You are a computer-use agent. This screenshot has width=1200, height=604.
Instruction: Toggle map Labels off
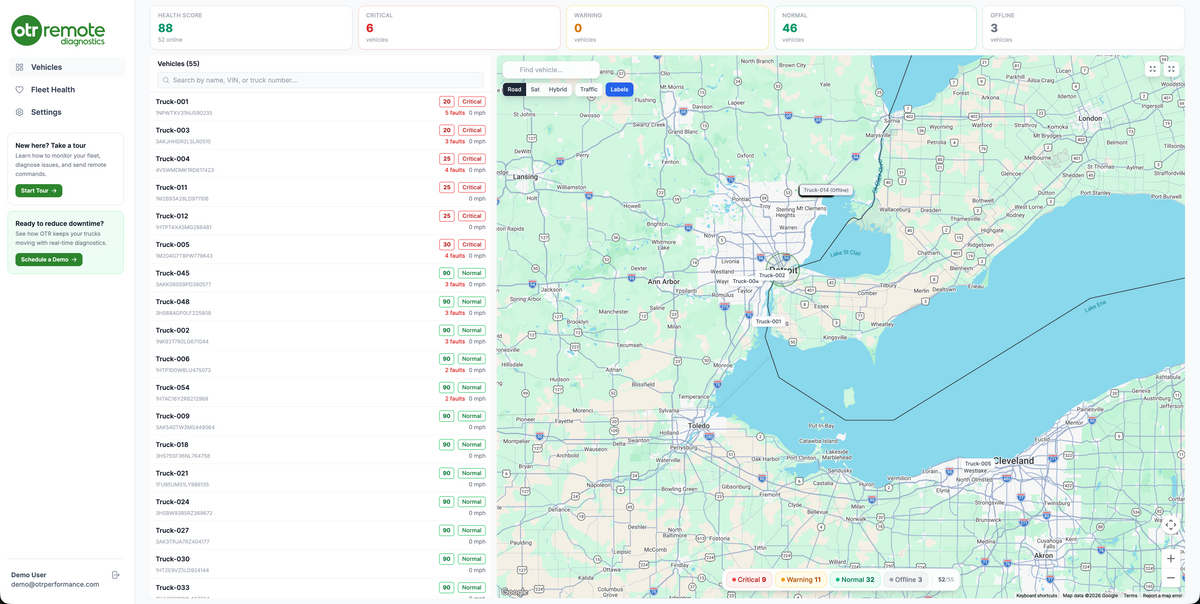(x=619, y=89)
